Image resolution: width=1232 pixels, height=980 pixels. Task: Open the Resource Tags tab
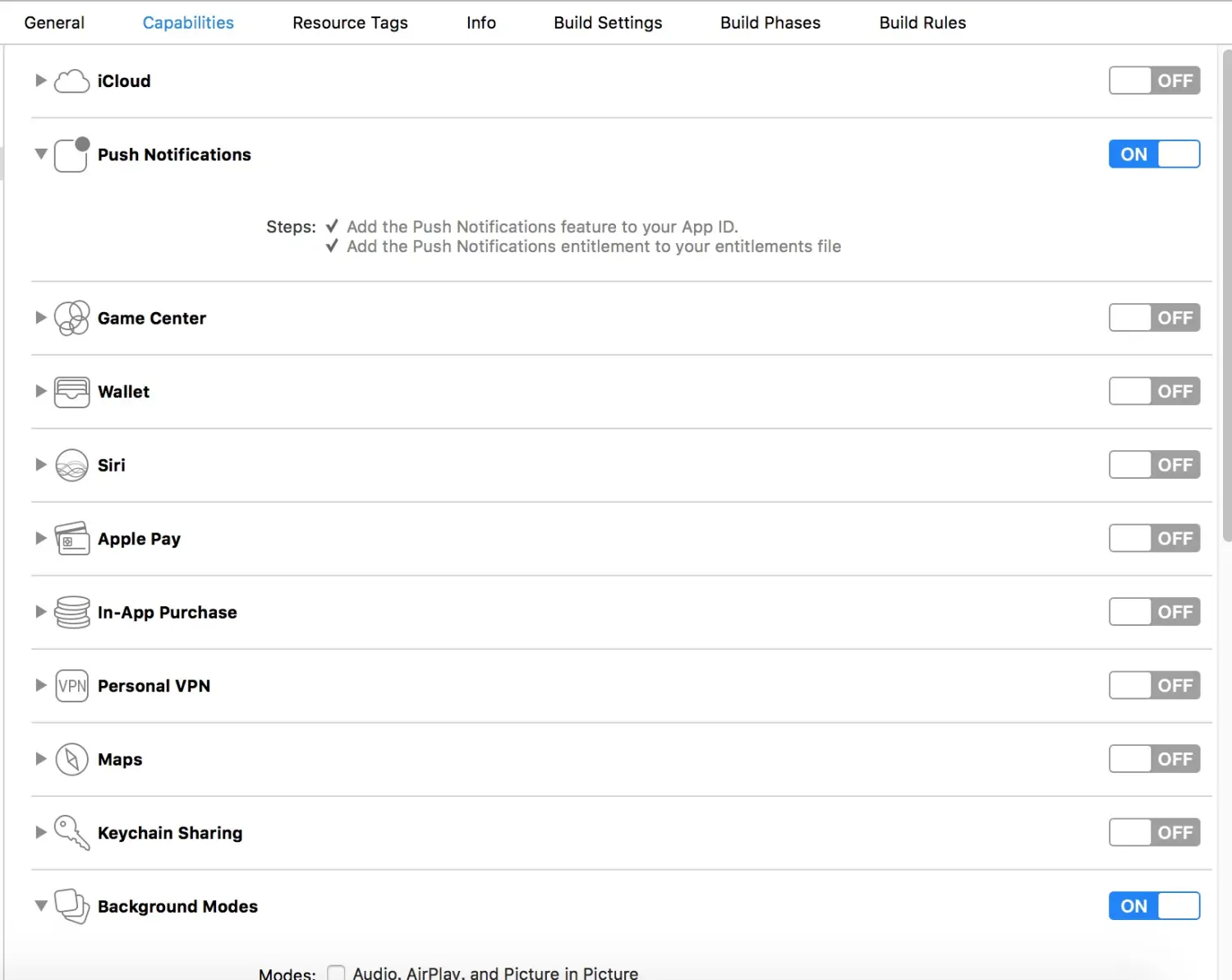coord(350,23)
